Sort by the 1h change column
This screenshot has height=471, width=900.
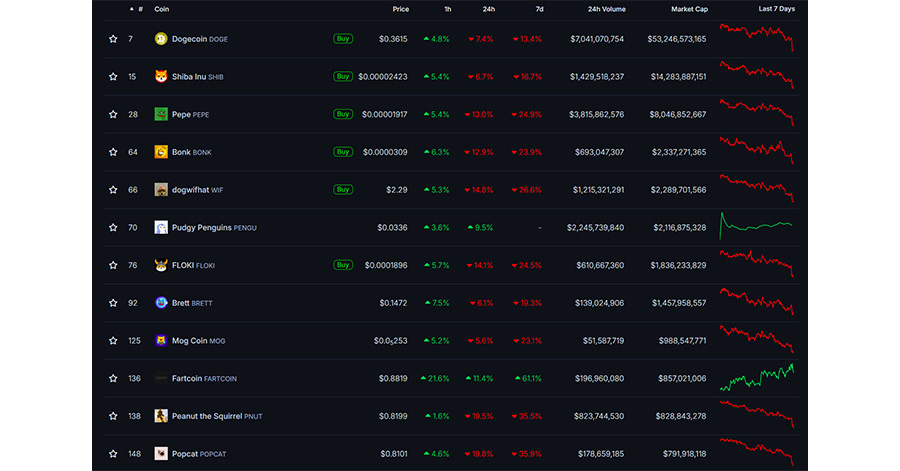tap(448, 9)
